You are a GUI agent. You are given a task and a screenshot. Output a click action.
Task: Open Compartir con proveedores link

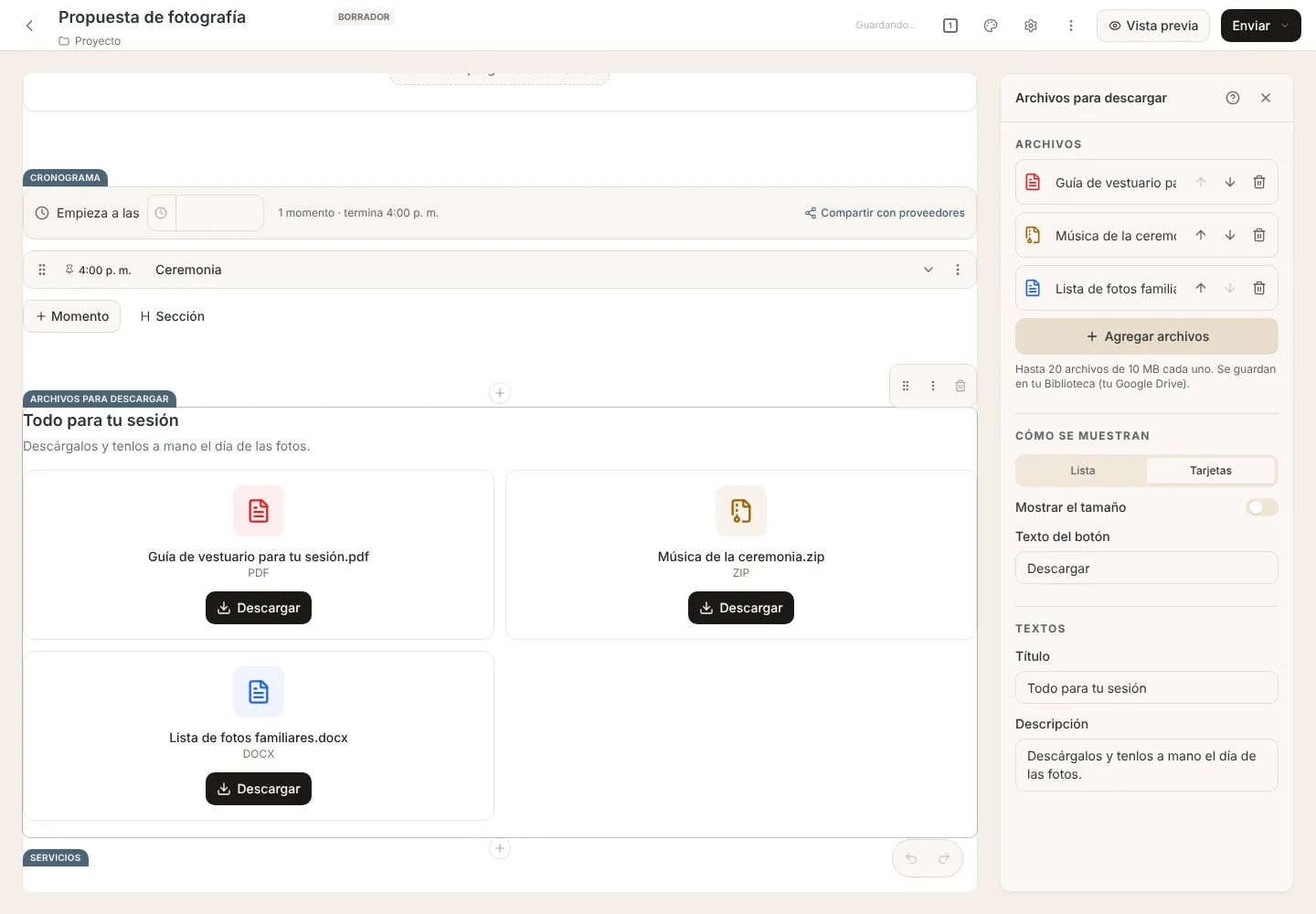coord(885,213)
